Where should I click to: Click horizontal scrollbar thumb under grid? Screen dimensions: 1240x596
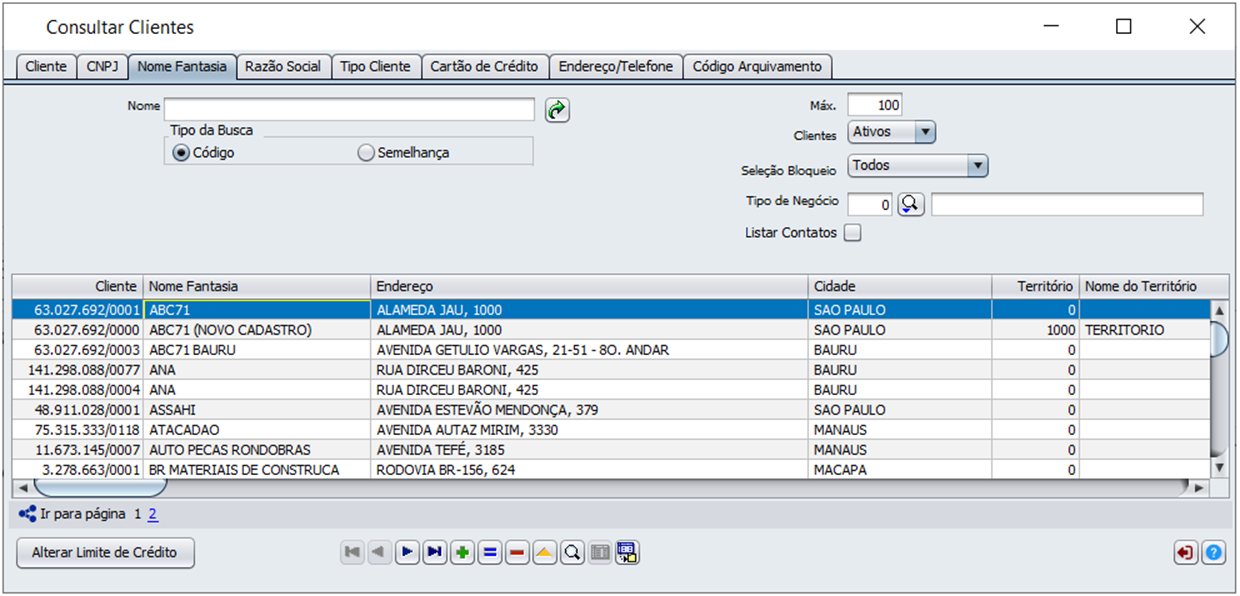[x=100, y=488]
